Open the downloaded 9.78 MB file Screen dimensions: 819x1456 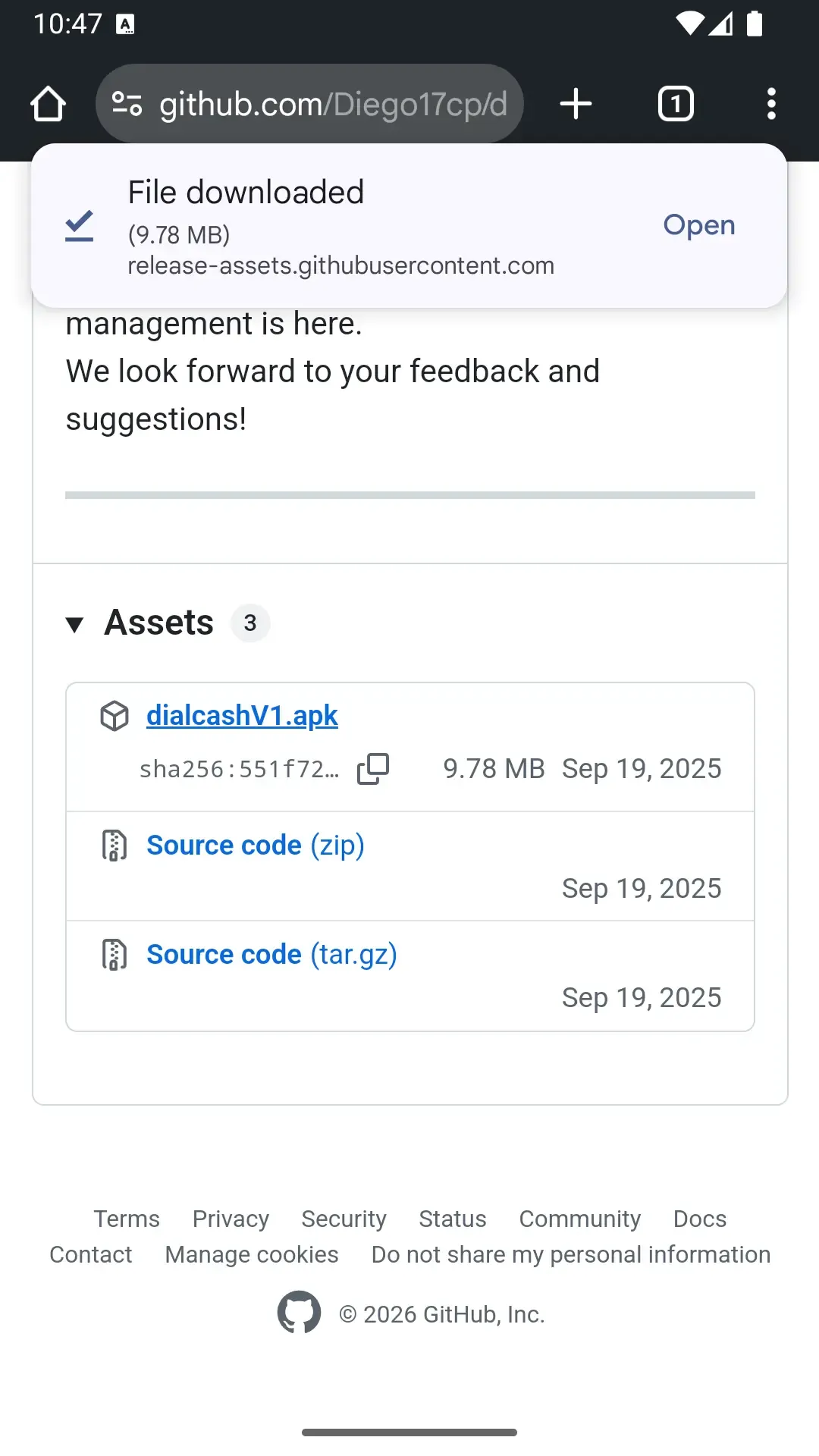698,225
